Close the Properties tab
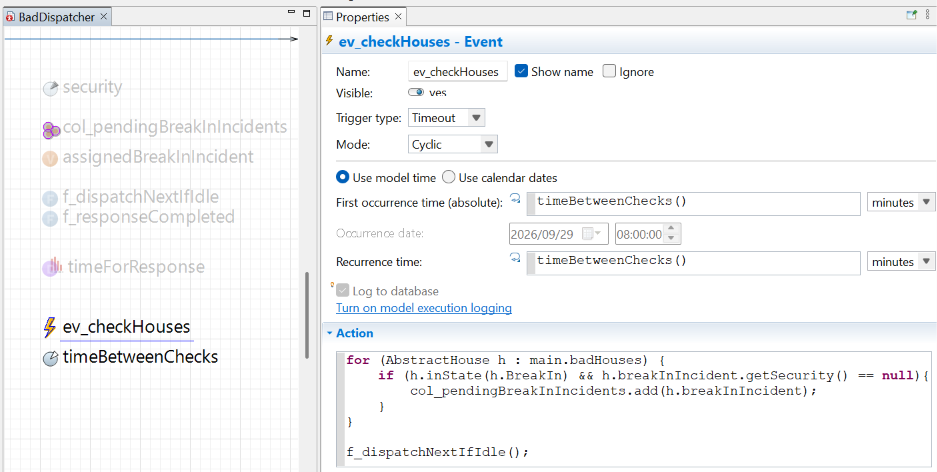 (398, 17)
